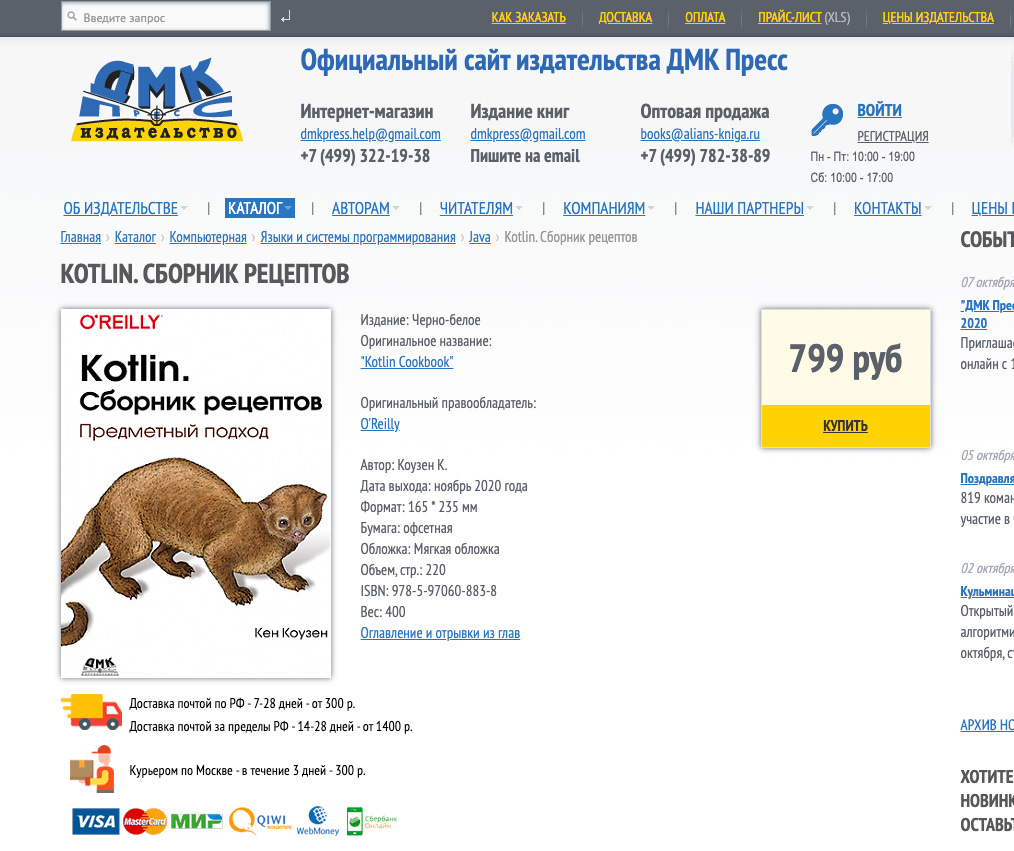The width and height of the screenshot is (1014, 851).
Task: Click the DMK Press publisher logo
Action: 156,100
